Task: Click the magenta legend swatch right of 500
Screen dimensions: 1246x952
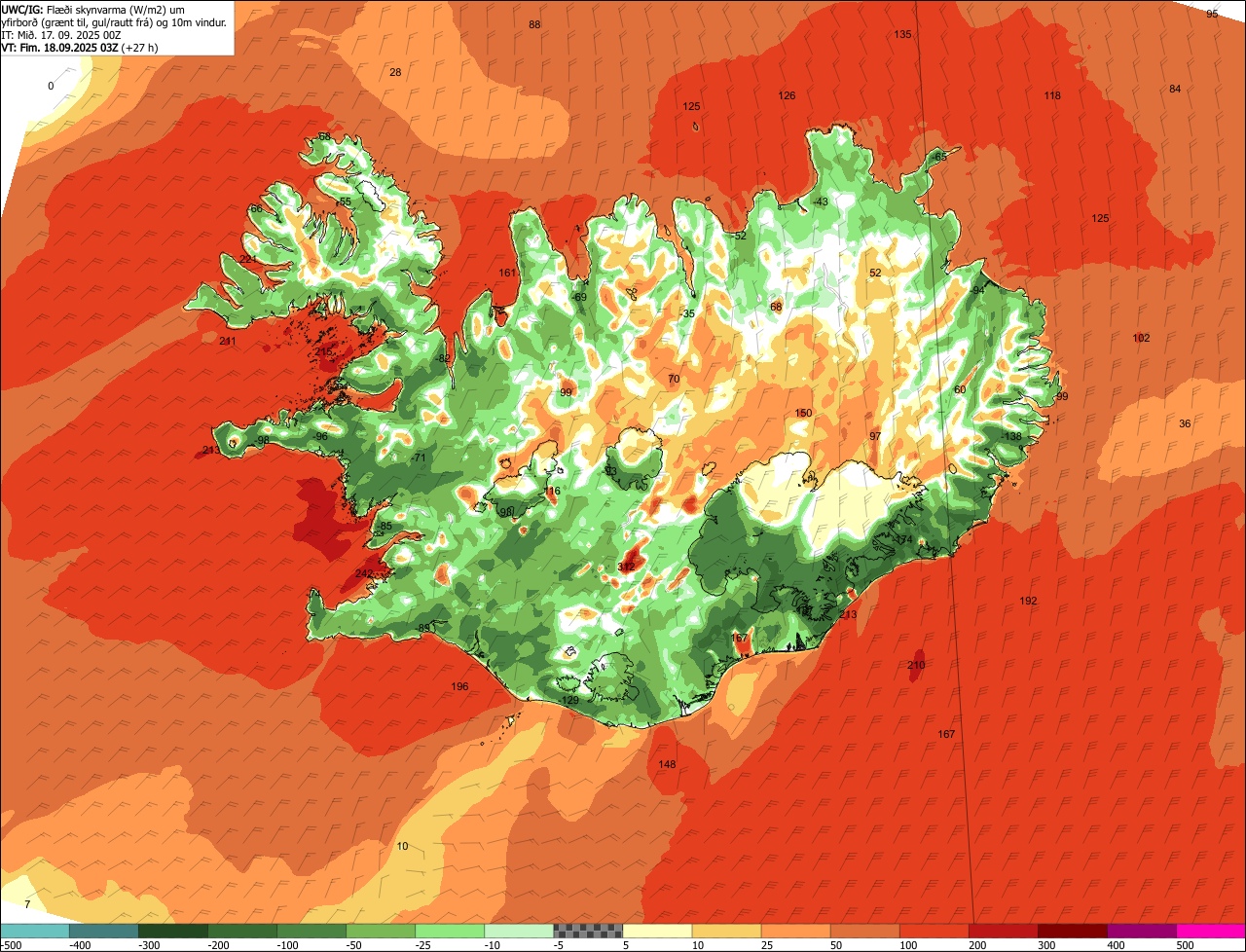Action: coord(1211,931)
